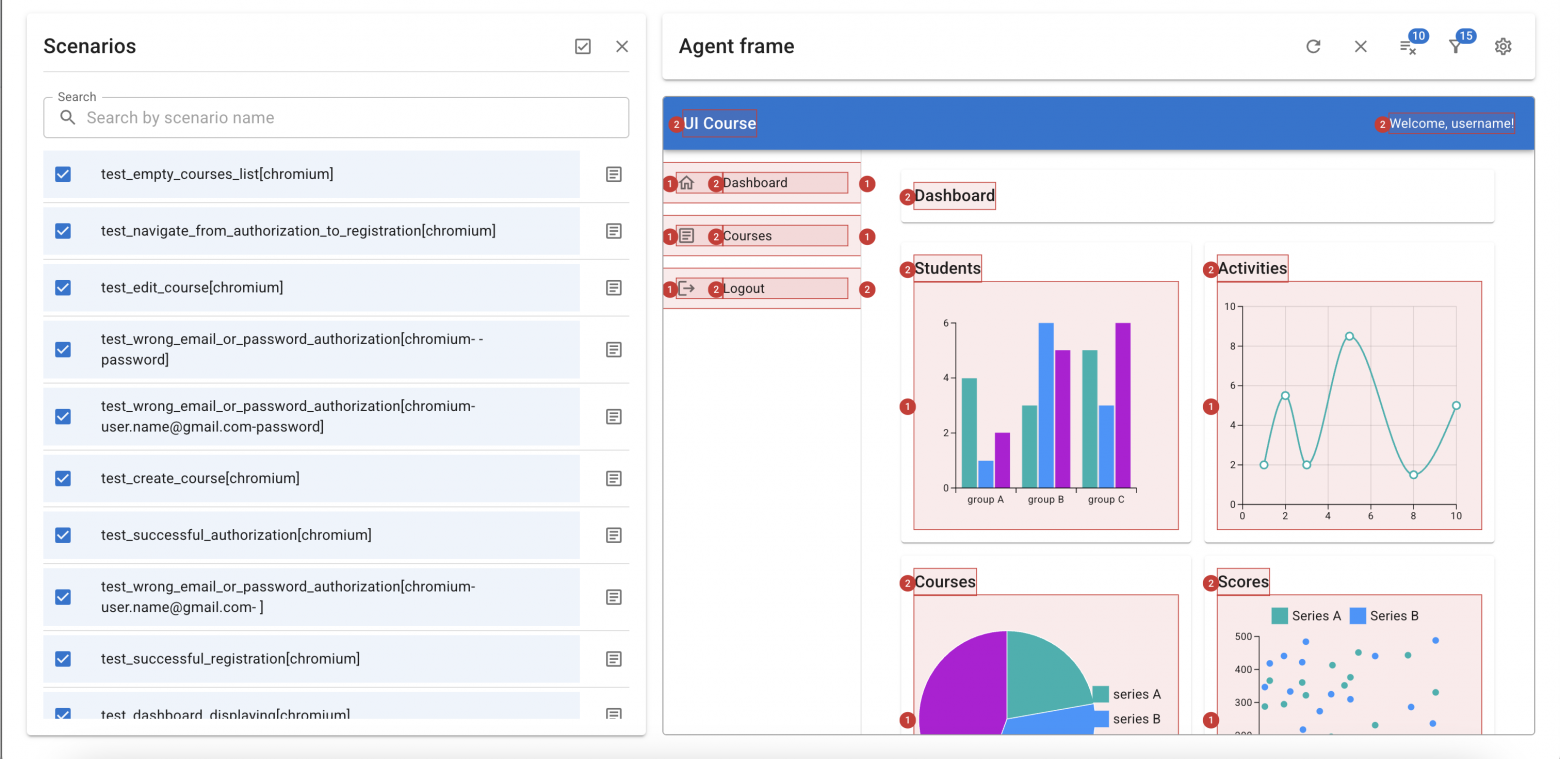Image resolution: width=1560 pixels, height=759 pixels.
Task: Uncheck test_empty_courses_list checkbox
Action: tap(63, 174)
